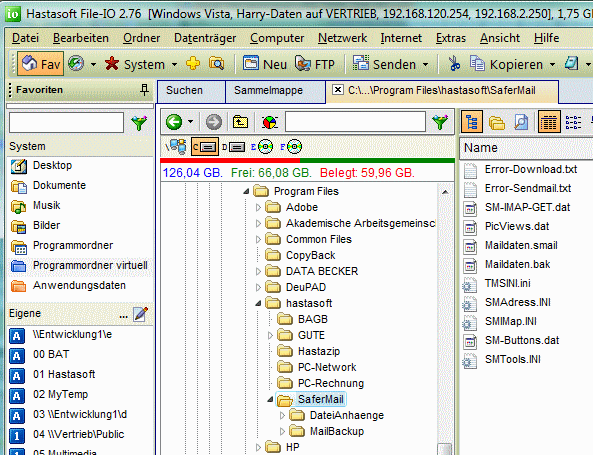Image resolution: width=593 pixels, height=455 pixels.
Task: Open the dropdown beside the globe icon
Action: coord(93,64)
